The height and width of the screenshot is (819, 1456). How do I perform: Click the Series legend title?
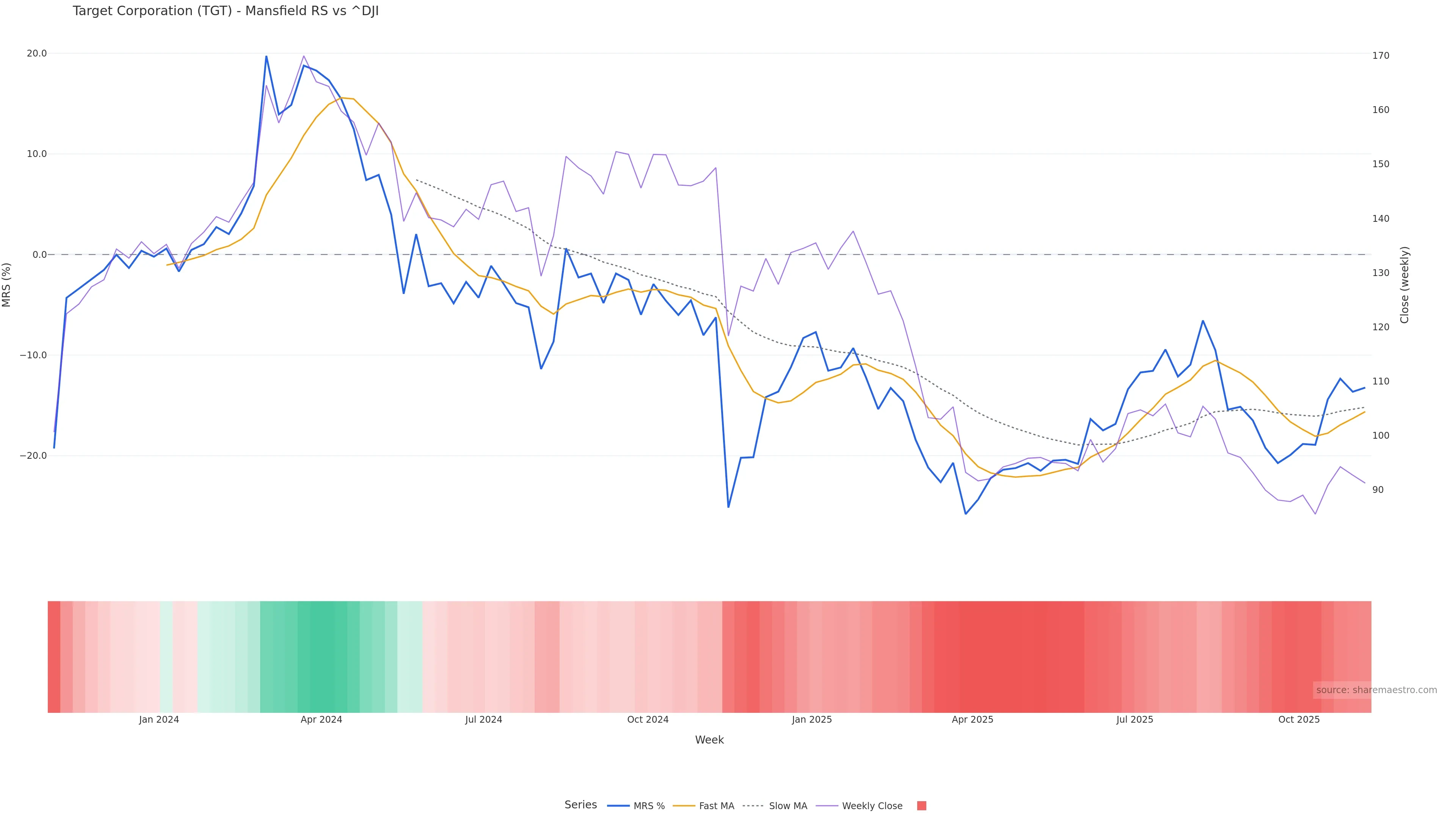click(581, 805)
